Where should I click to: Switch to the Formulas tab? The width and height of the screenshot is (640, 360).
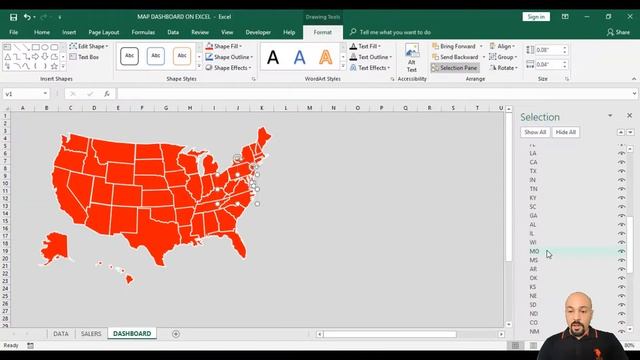coord(143,32)
